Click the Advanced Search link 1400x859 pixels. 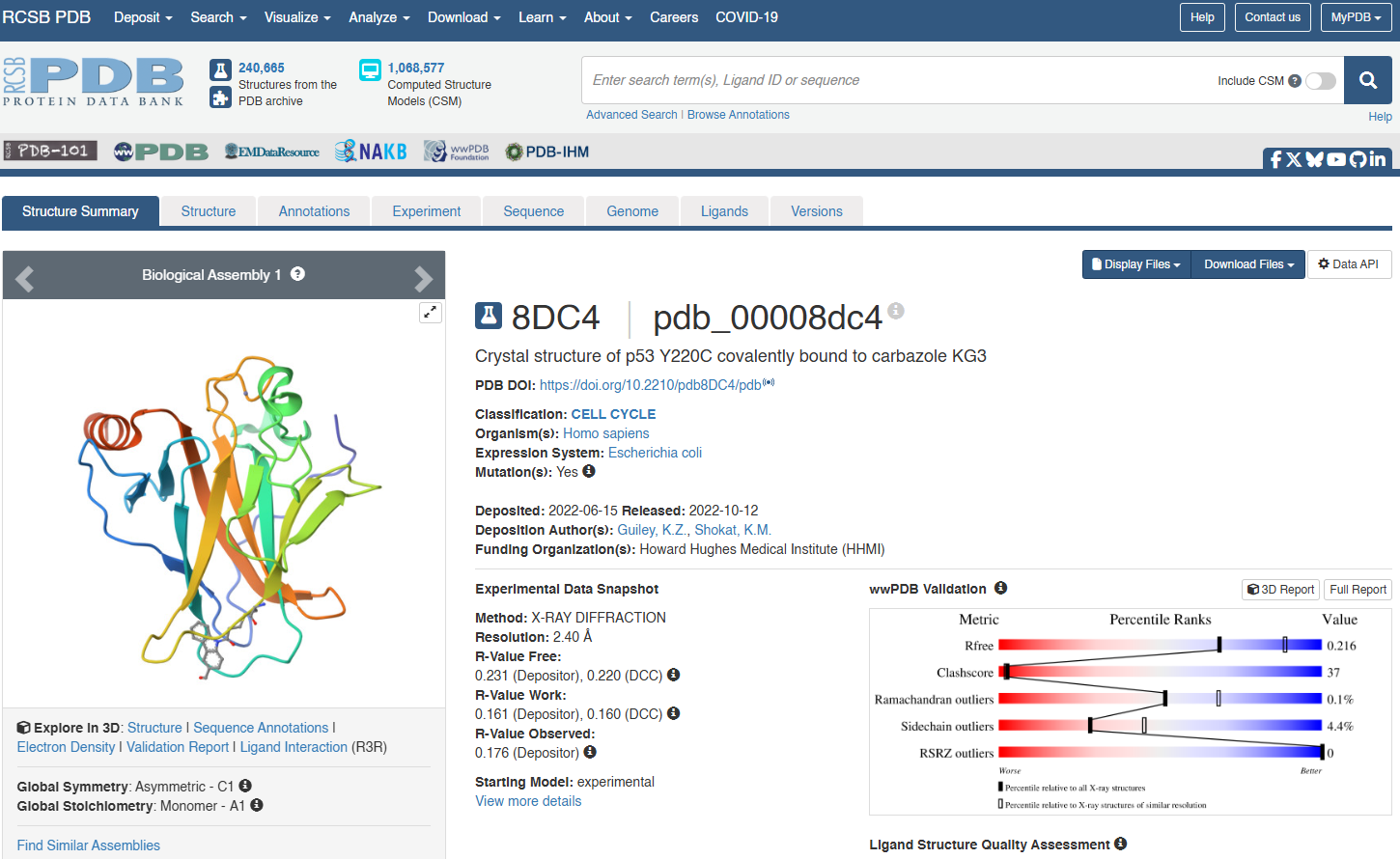coord(631,115)
